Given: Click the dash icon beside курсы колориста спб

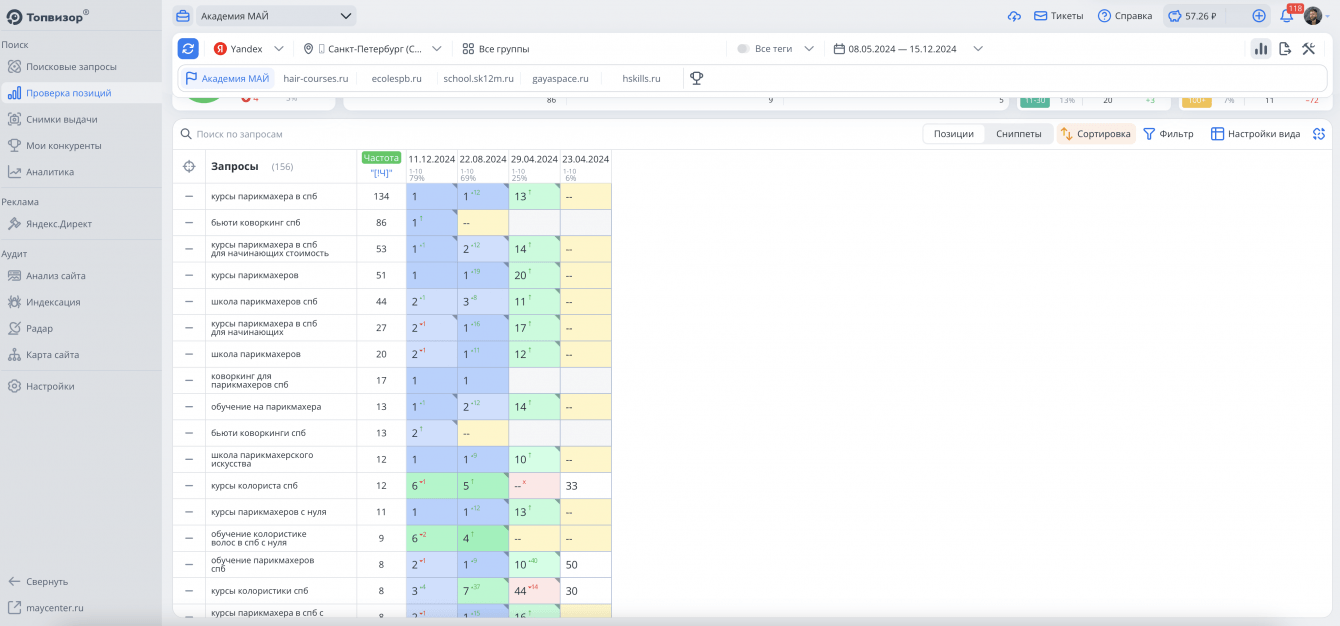Looking at the screenshot, I should click(189, 486).
